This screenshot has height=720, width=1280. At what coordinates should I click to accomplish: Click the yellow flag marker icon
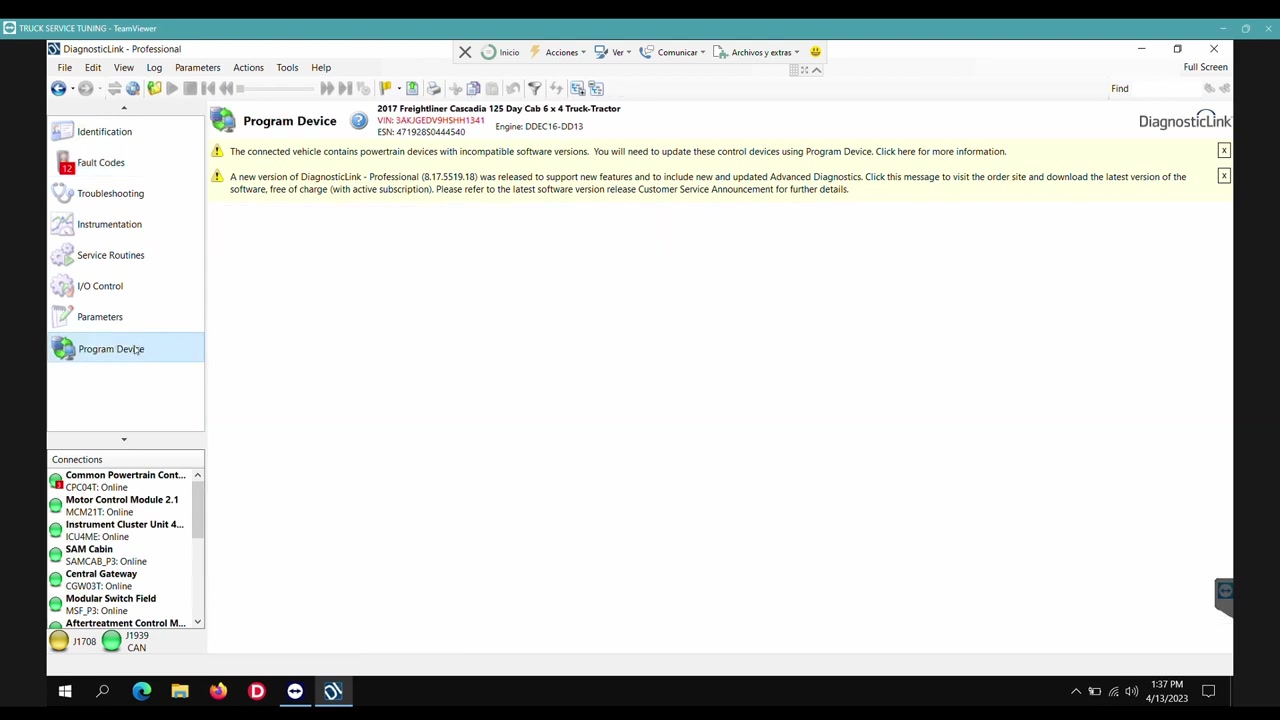pyautogui.click(x=385, y=89)
